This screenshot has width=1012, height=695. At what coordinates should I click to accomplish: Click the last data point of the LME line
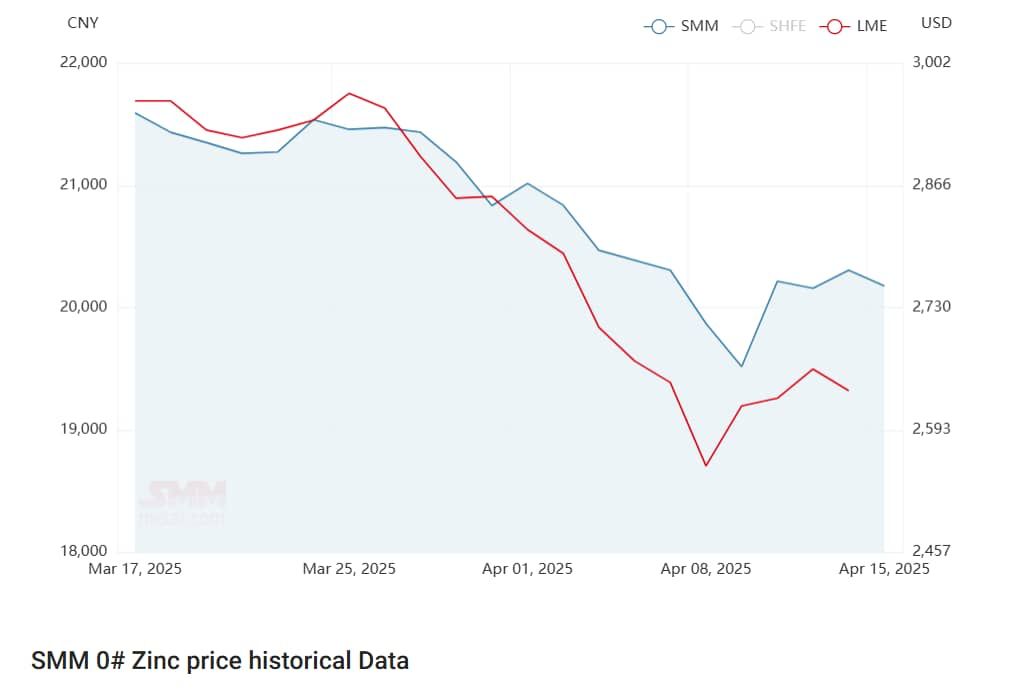(848, 390)
